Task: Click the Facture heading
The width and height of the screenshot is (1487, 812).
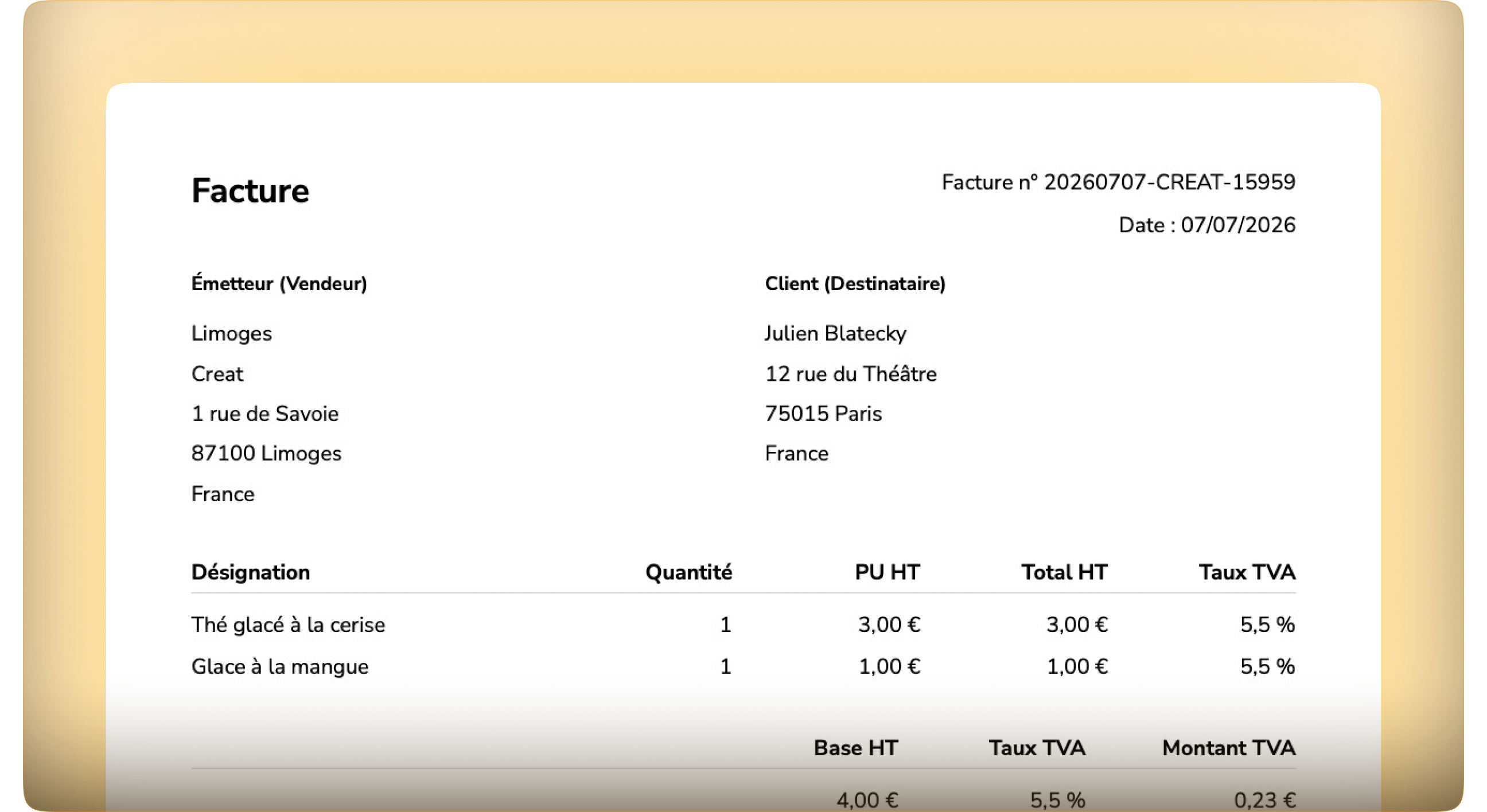Action: pyautogui.click(x=250, y=191)
